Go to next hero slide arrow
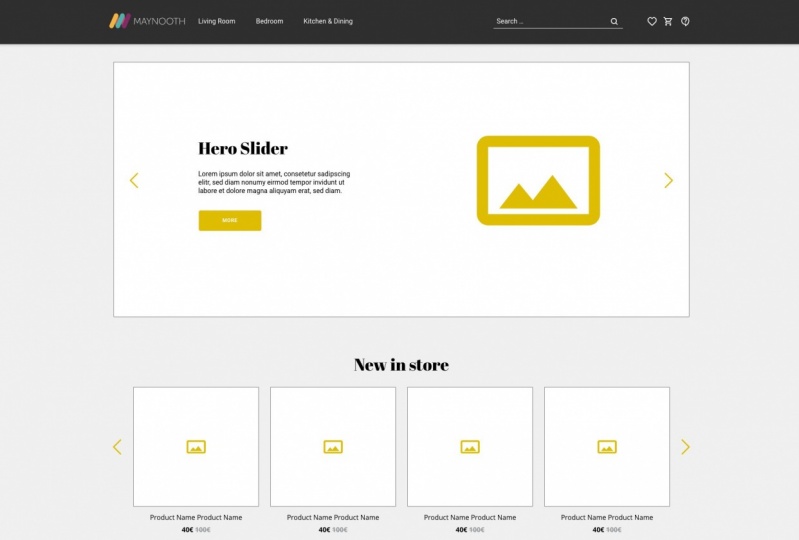This screenshot has height=540, width=799. [x=669, y=180]
